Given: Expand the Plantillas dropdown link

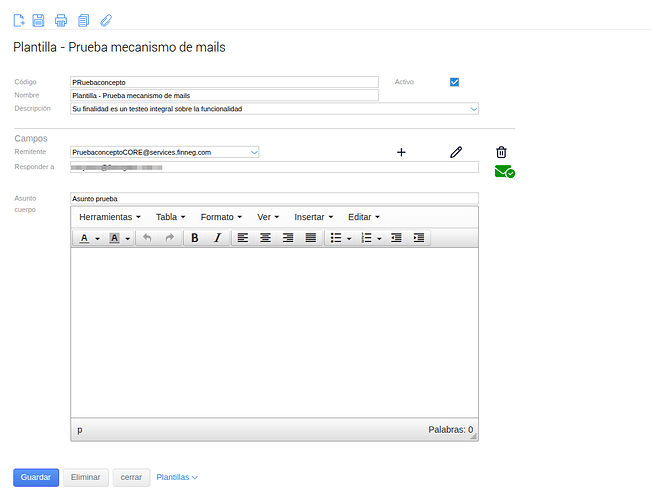Looking at the screenshot, I should pyautogui.click(x=177, y=478).
